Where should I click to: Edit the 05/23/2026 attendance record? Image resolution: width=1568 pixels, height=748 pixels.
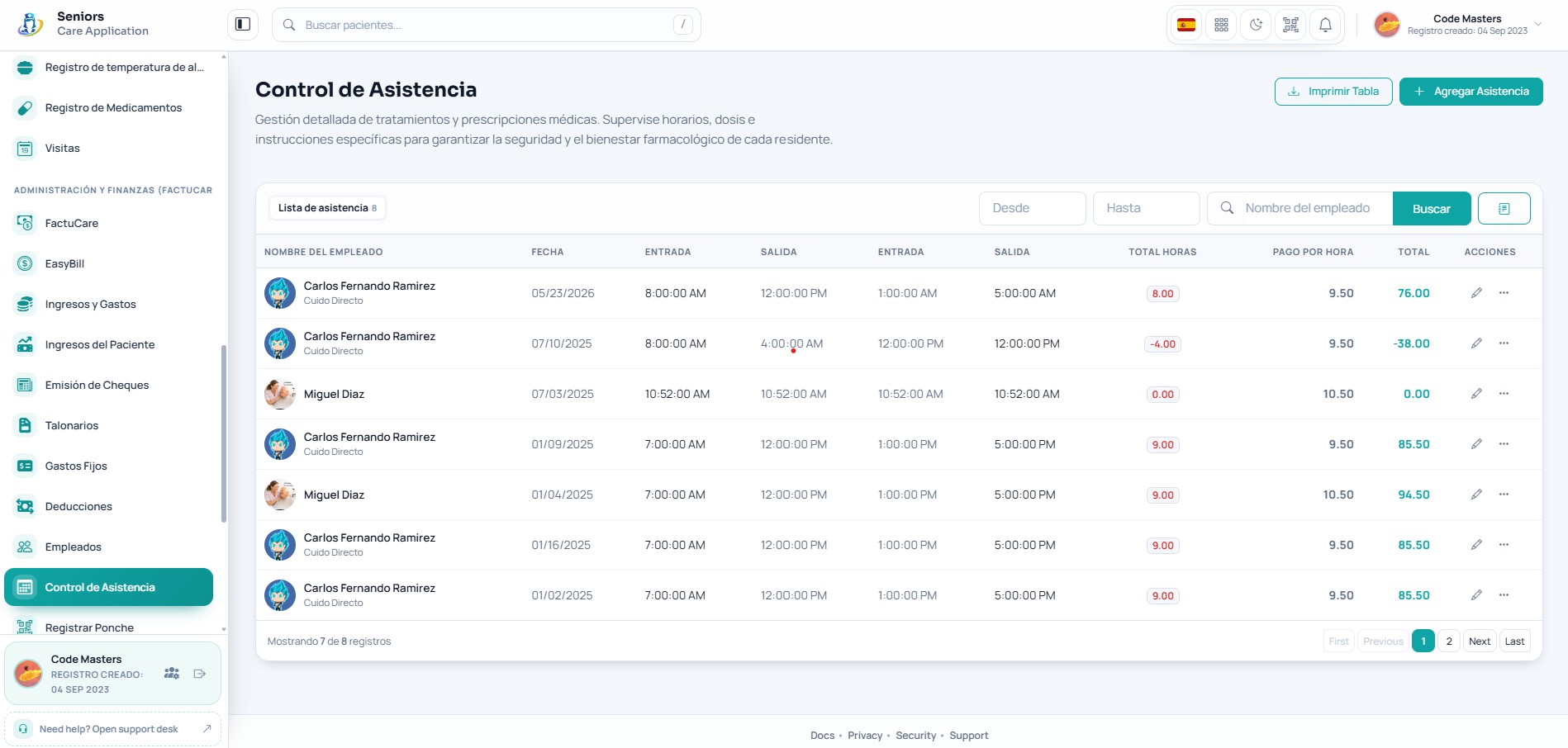coord(1476,293)
